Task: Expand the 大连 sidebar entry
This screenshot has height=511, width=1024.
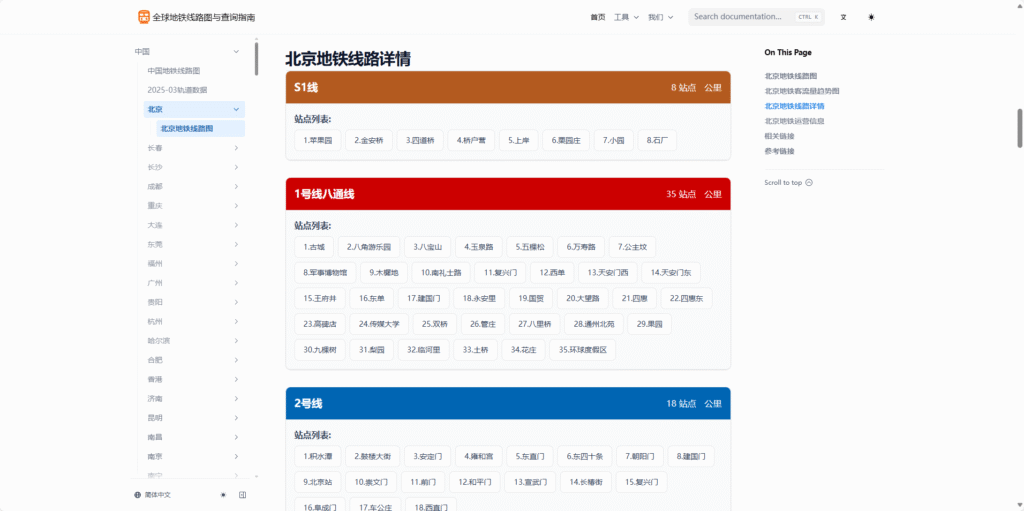Action: pyautogui.click(x=236, y=225)
